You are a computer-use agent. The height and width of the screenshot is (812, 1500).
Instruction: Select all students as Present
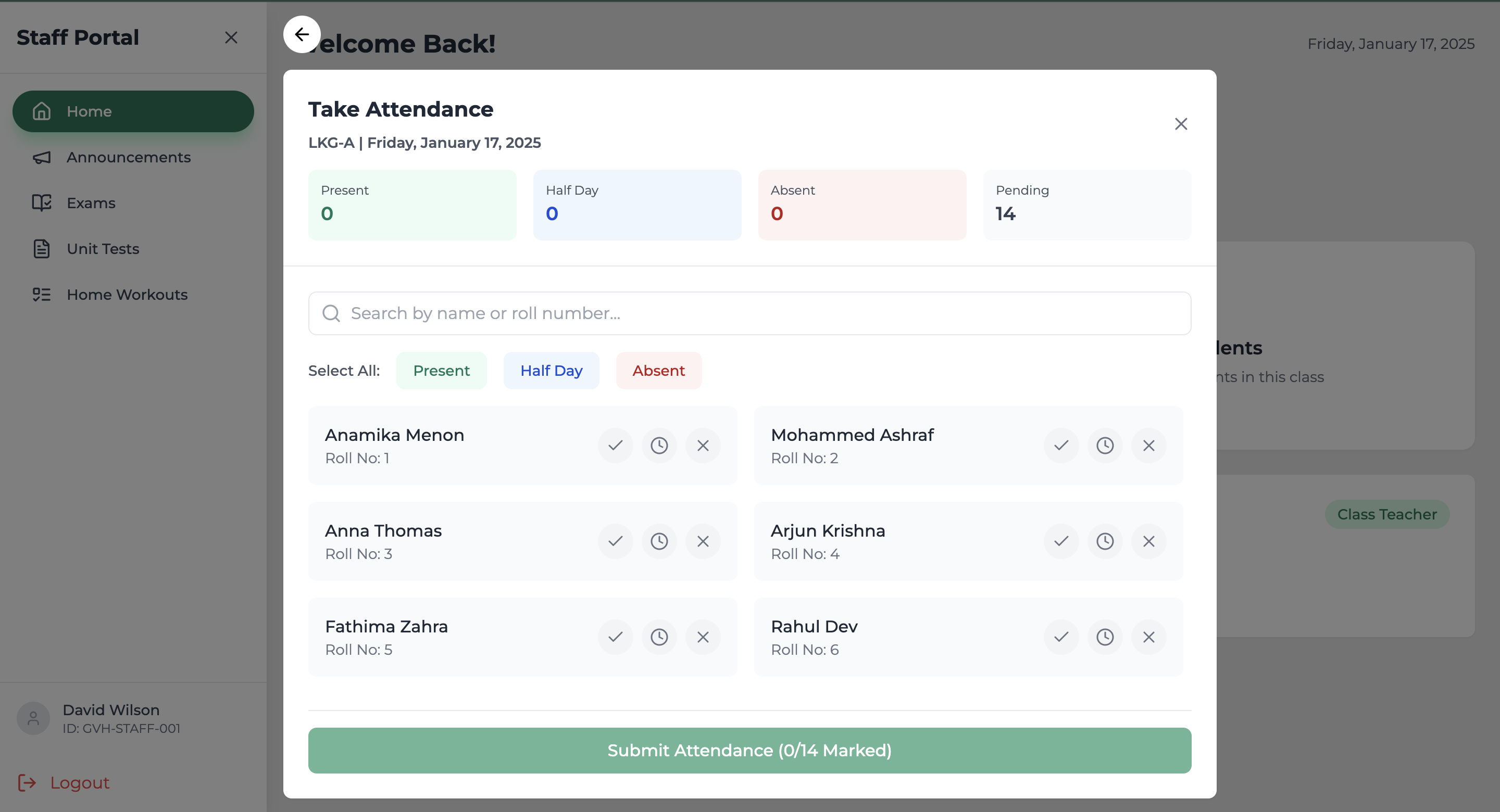441,371
